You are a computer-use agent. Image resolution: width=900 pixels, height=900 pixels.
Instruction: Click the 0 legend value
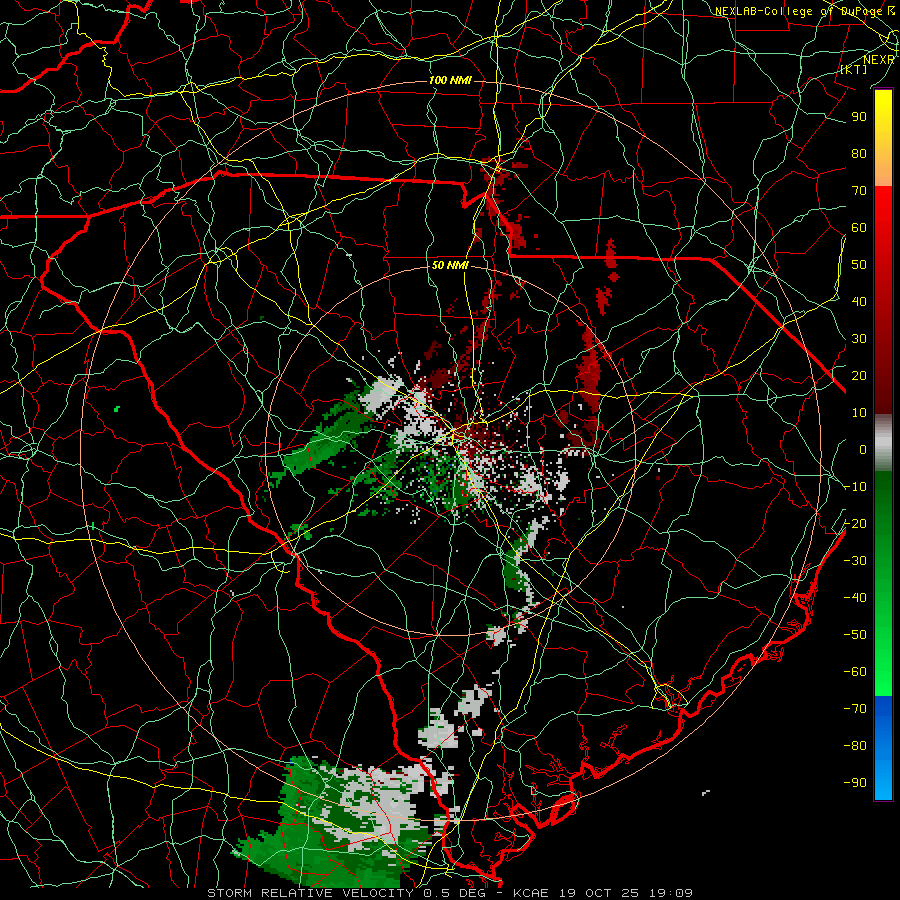point(863,450)
